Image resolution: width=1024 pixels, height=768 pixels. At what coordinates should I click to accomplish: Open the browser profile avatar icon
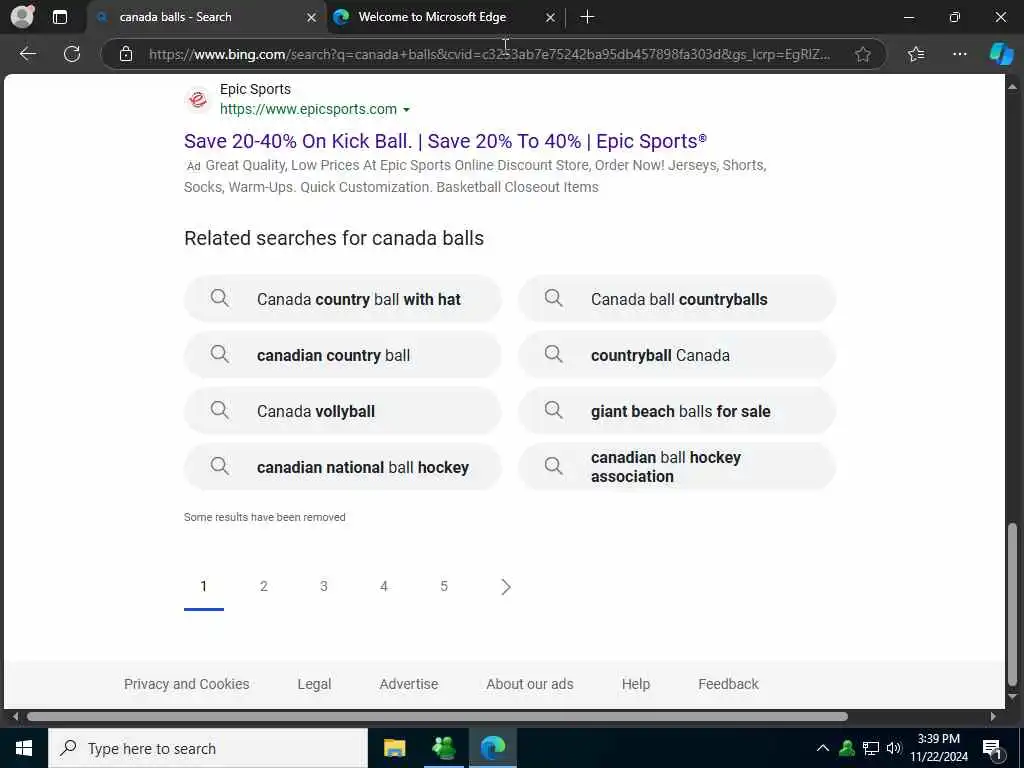tap(22, 17)
